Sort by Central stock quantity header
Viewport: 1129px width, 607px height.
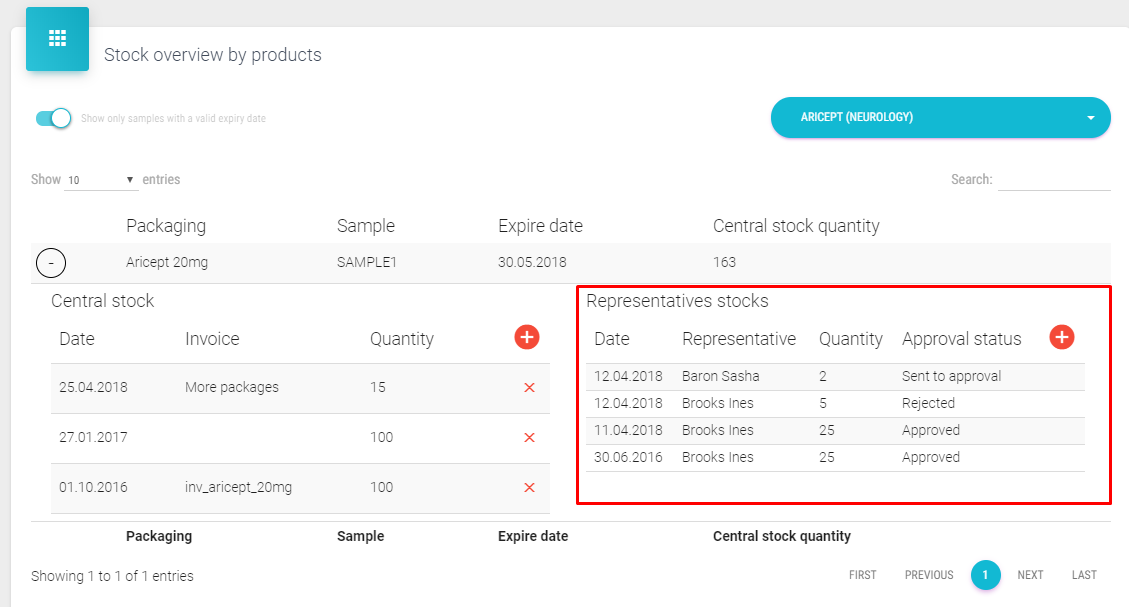[x=796, y=226]
